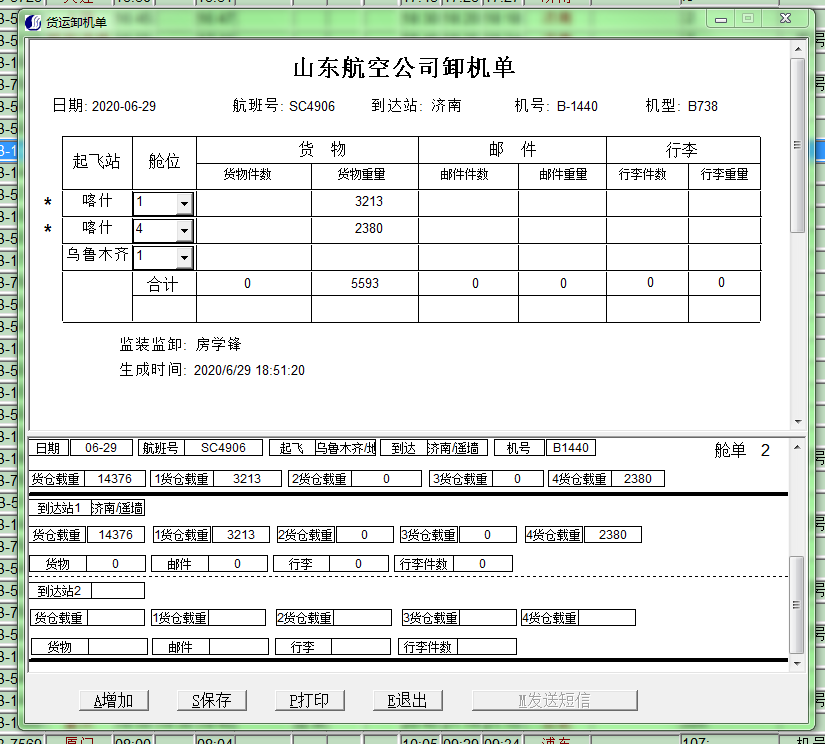Image resolution: width=825 pixels, height=744 pixels.
Task: Click the 行李 field under 到达站1
Action: coord(359,564)
